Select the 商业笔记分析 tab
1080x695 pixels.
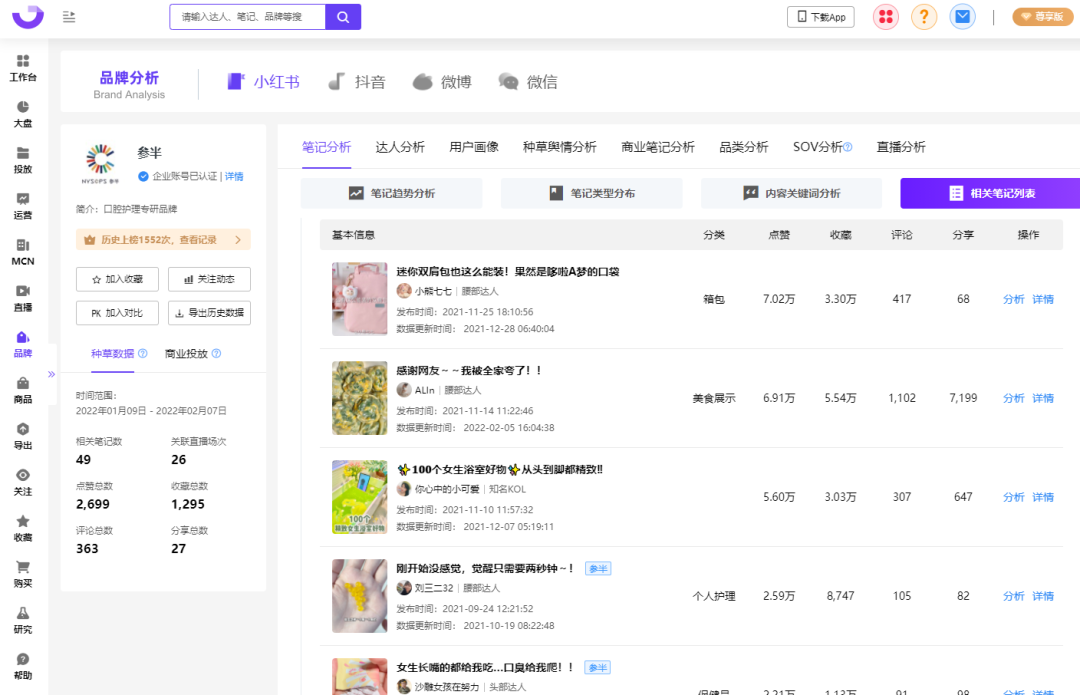tap(658, 147)
